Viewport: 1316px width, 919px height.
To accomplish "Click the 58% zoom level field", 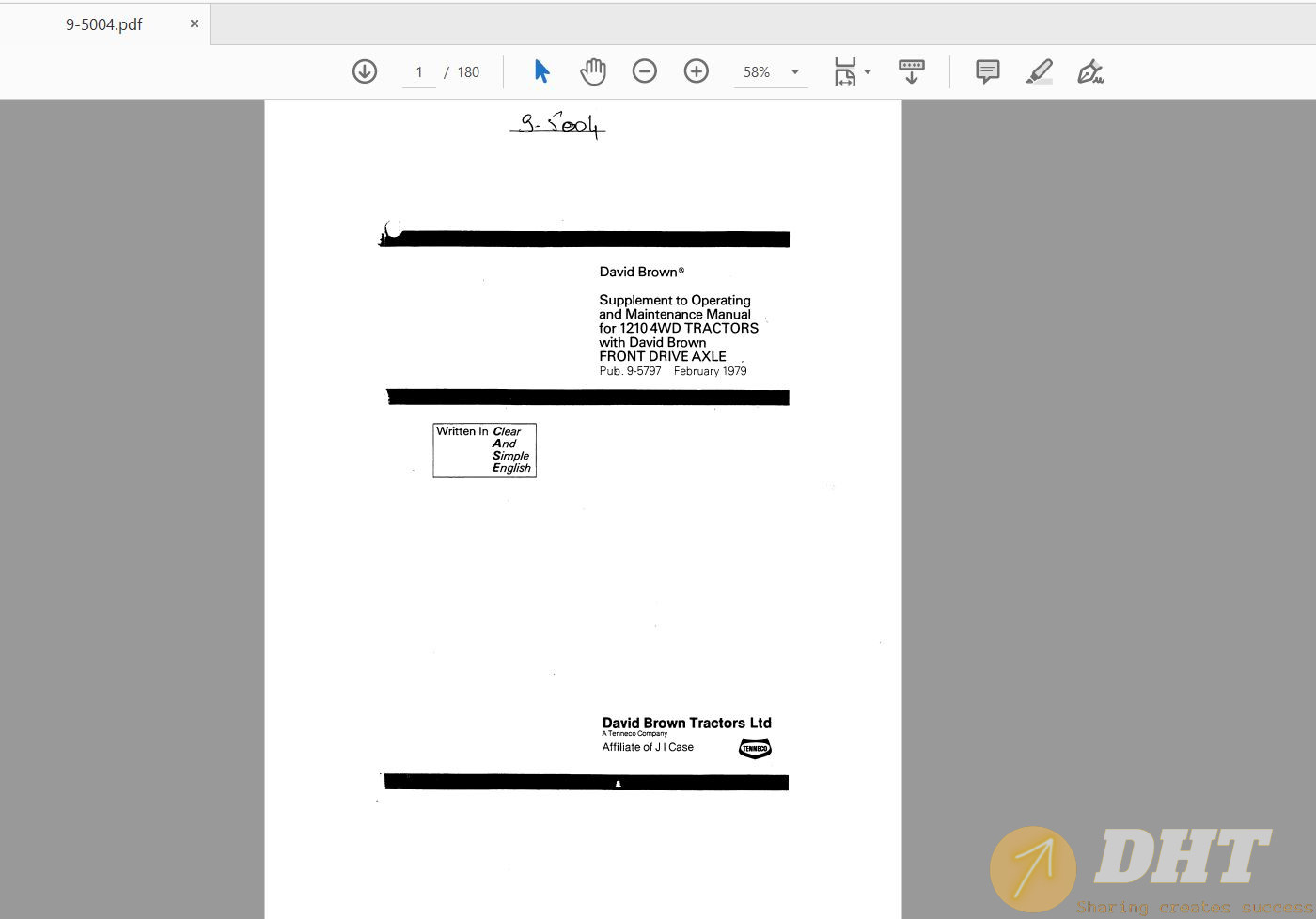I will click(758, 72).
